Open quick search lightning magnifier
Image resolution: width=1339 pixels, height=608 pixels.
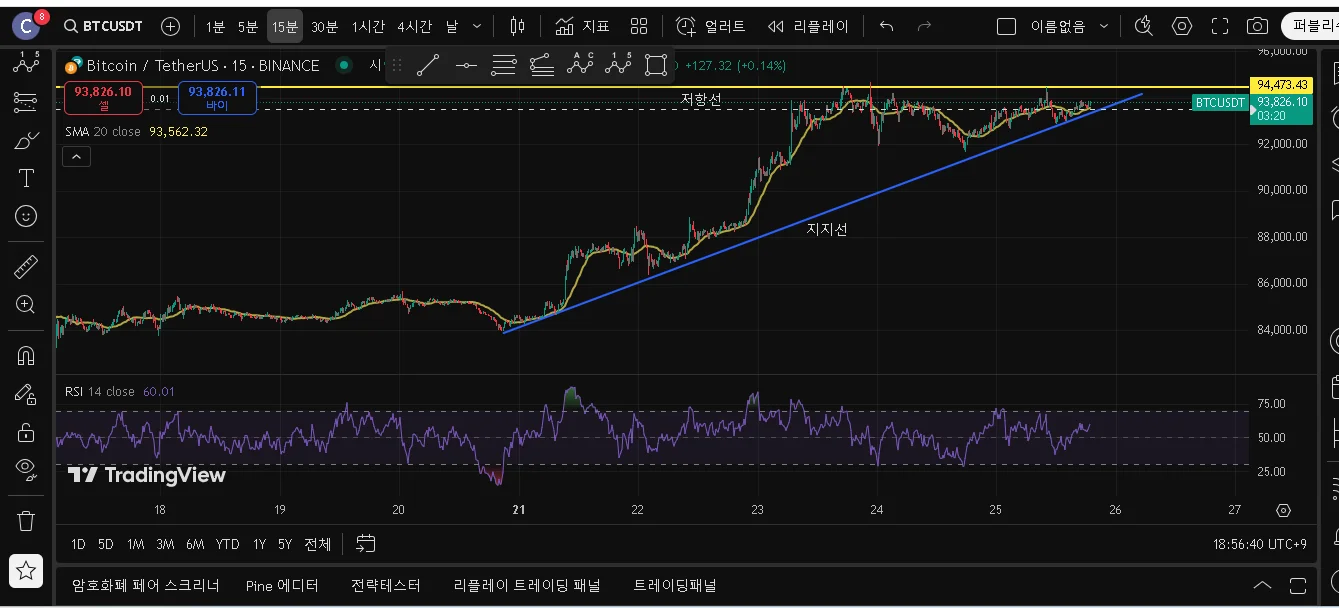1144,26
